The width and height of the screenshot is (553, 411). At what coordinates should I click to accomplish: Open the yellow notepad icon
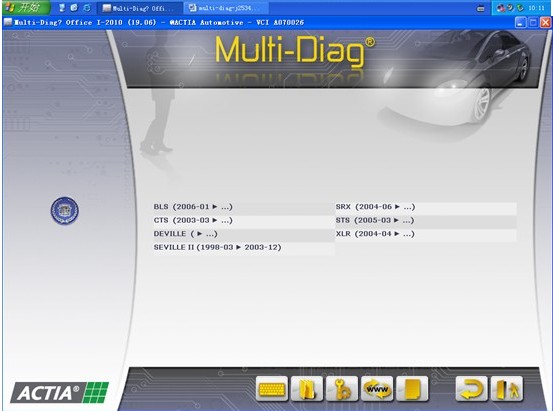[412, 389]
